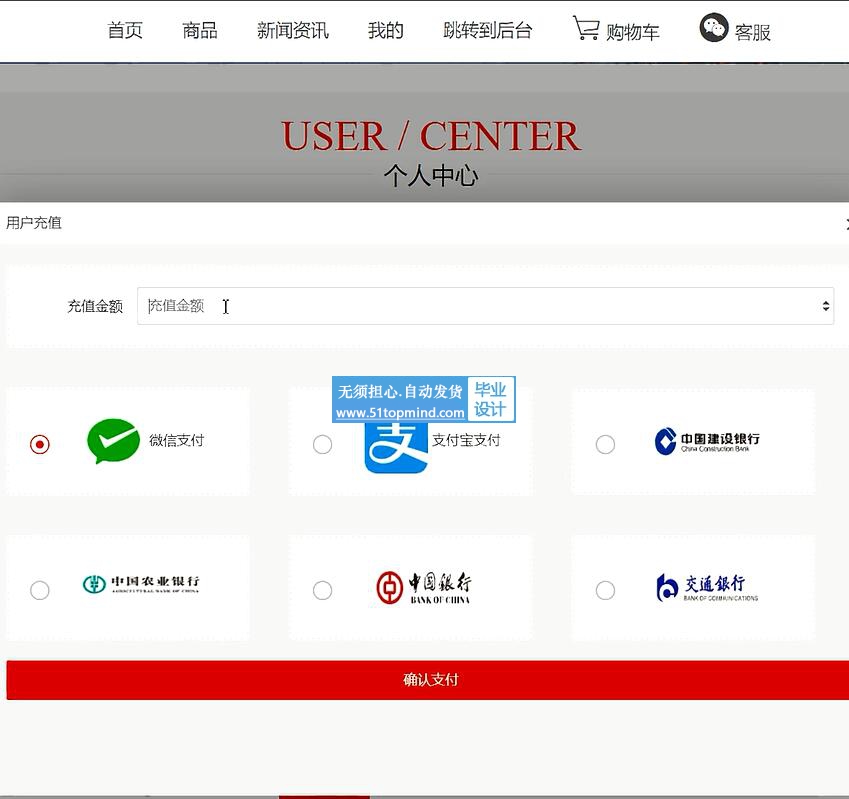The height and width of the screenshot is (799, 849).
Task: Choose the 中国建设银行 radio button
Action: (x=605, y=444)
